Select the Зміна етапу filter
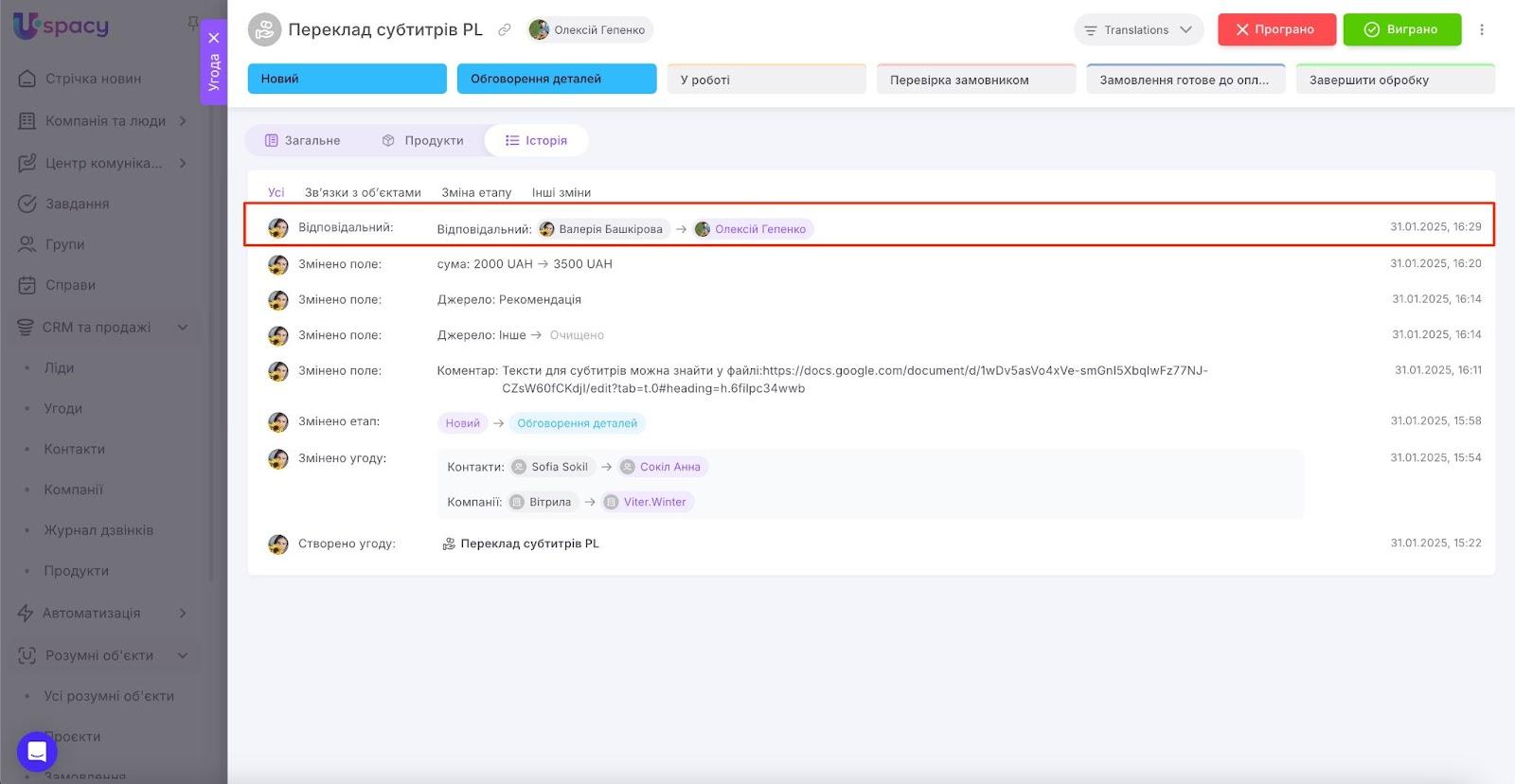Image resolution: width=1515 pixels, height=784 pixels. coord(476,192)
